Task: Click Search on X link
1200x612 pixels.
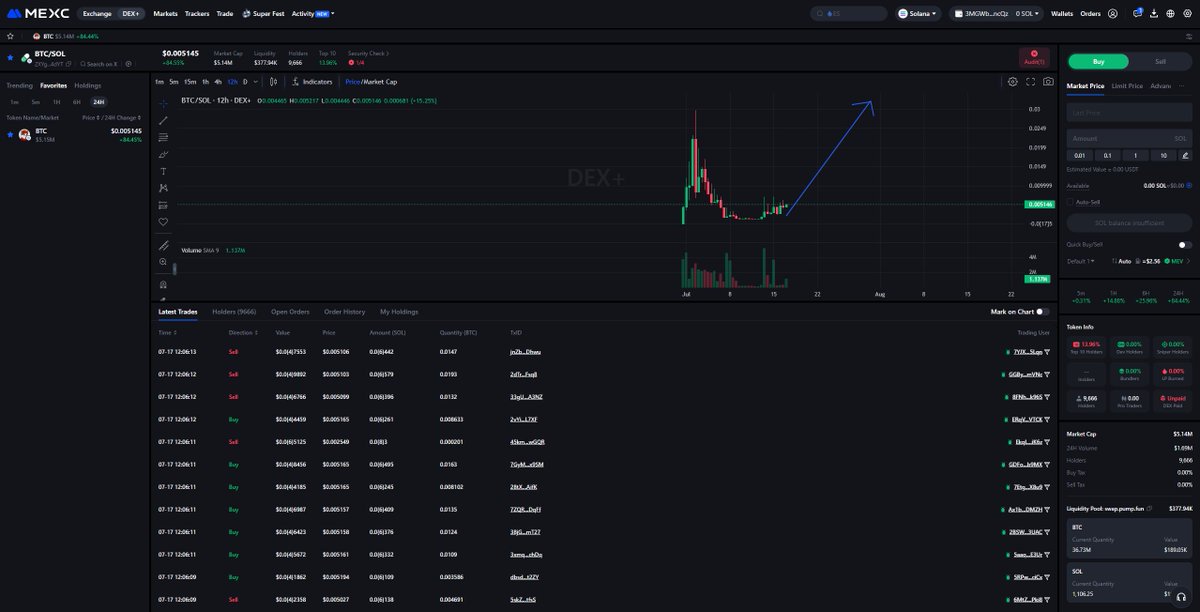Action: (x=99, y=64)
